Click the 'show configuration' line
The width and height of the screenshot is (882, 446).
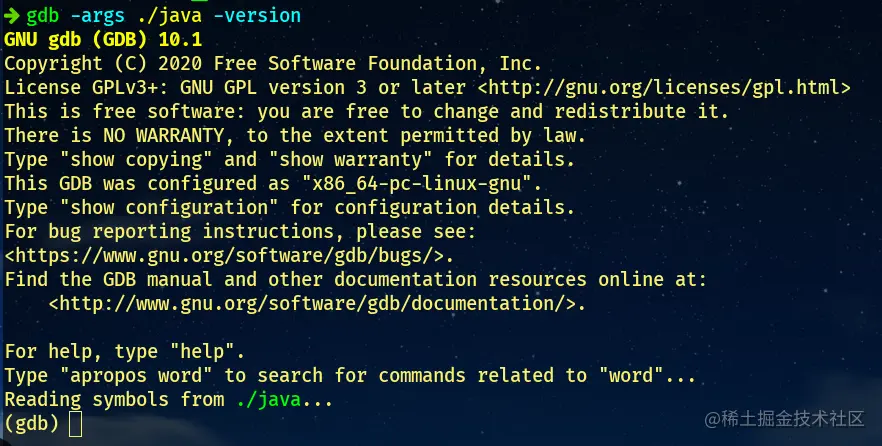290,208
